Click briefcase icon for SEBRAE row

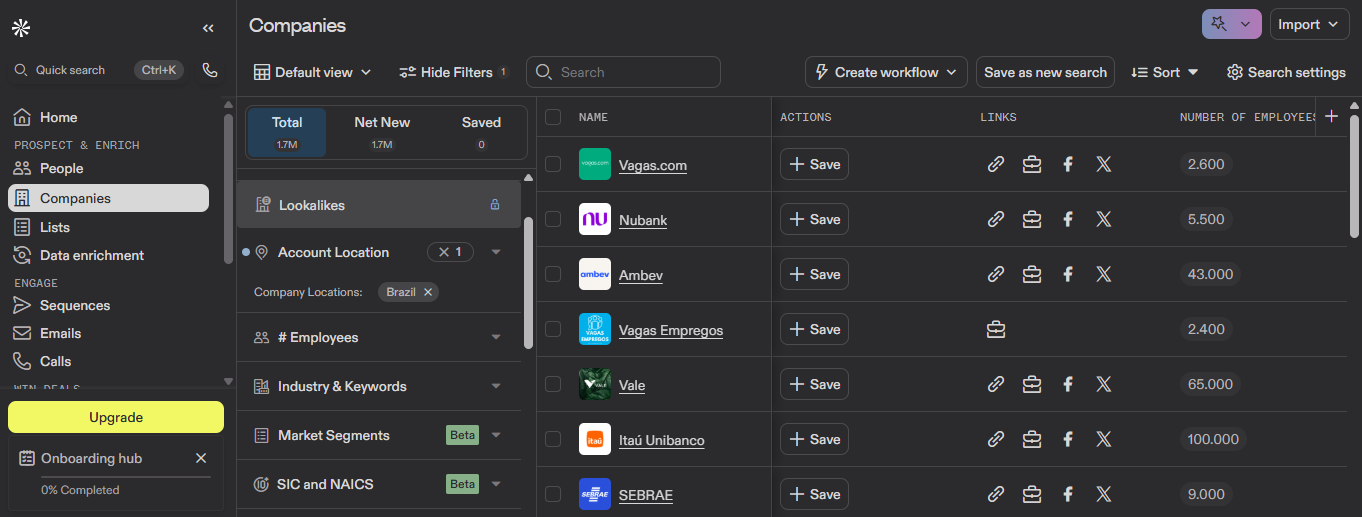[x=1032, y=494]
